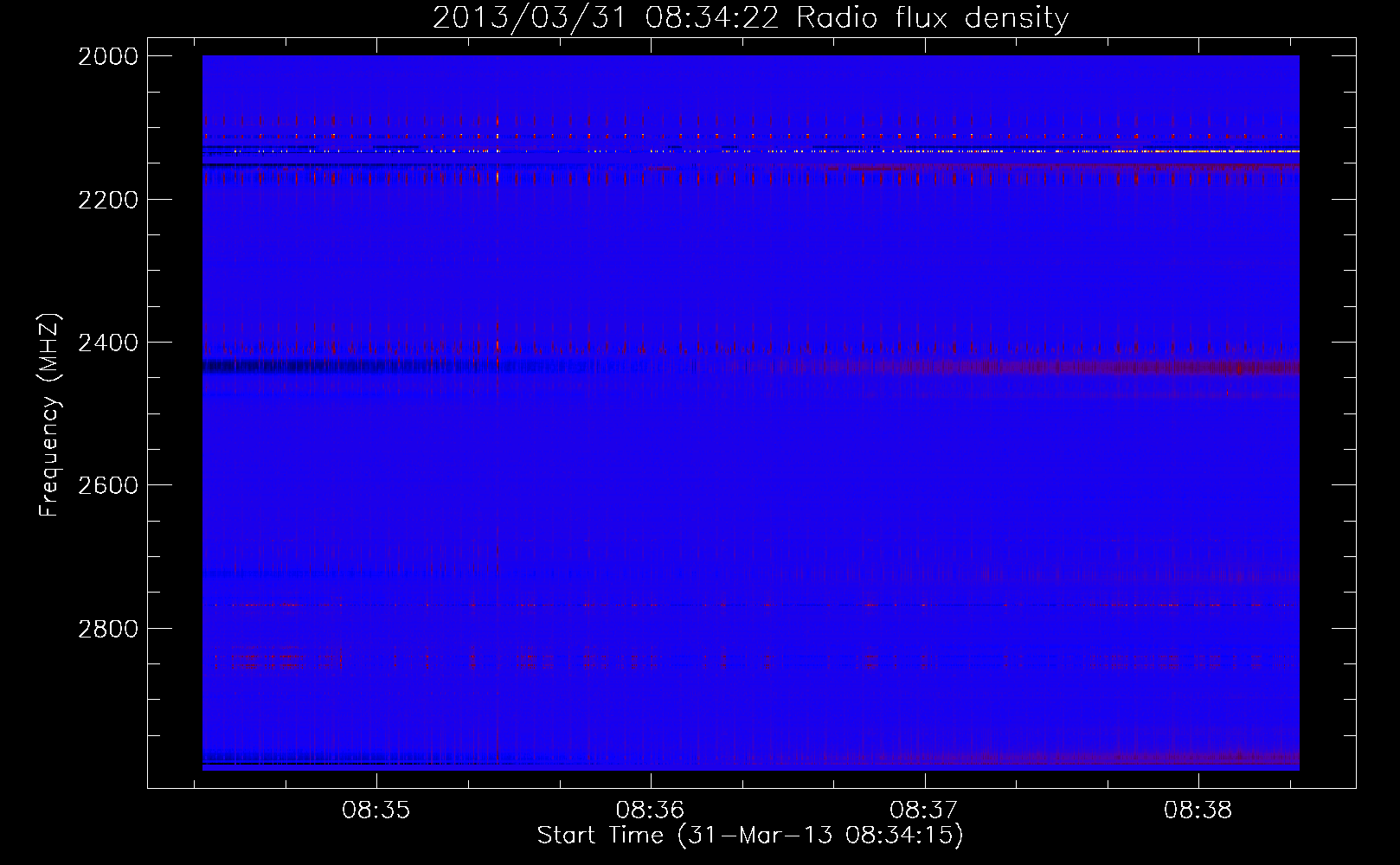Click the 2000 frequency tick label
The width and height of the screenshot is (1400, 865).
point(108,56)
